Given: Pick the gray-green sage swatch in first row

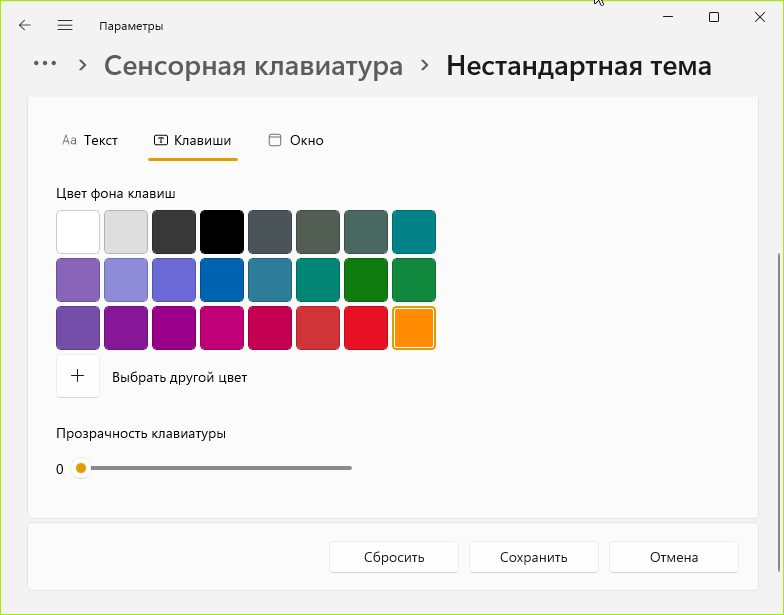Looking at the screenshot, I should click(366, 232).
